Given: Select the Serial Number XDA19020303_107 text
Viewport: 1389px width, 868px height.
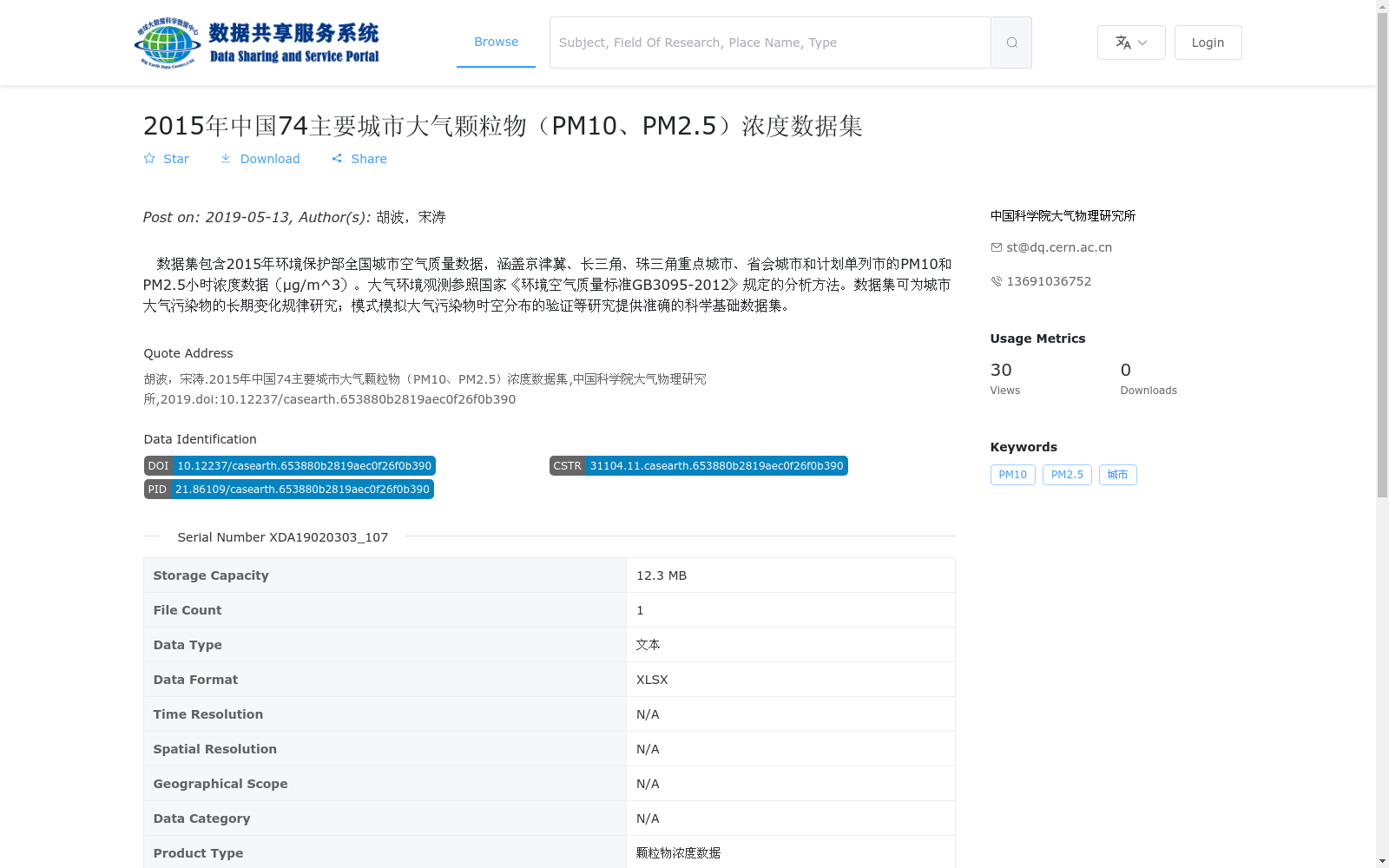Looking at the screenshot, I should coord(283,537).
